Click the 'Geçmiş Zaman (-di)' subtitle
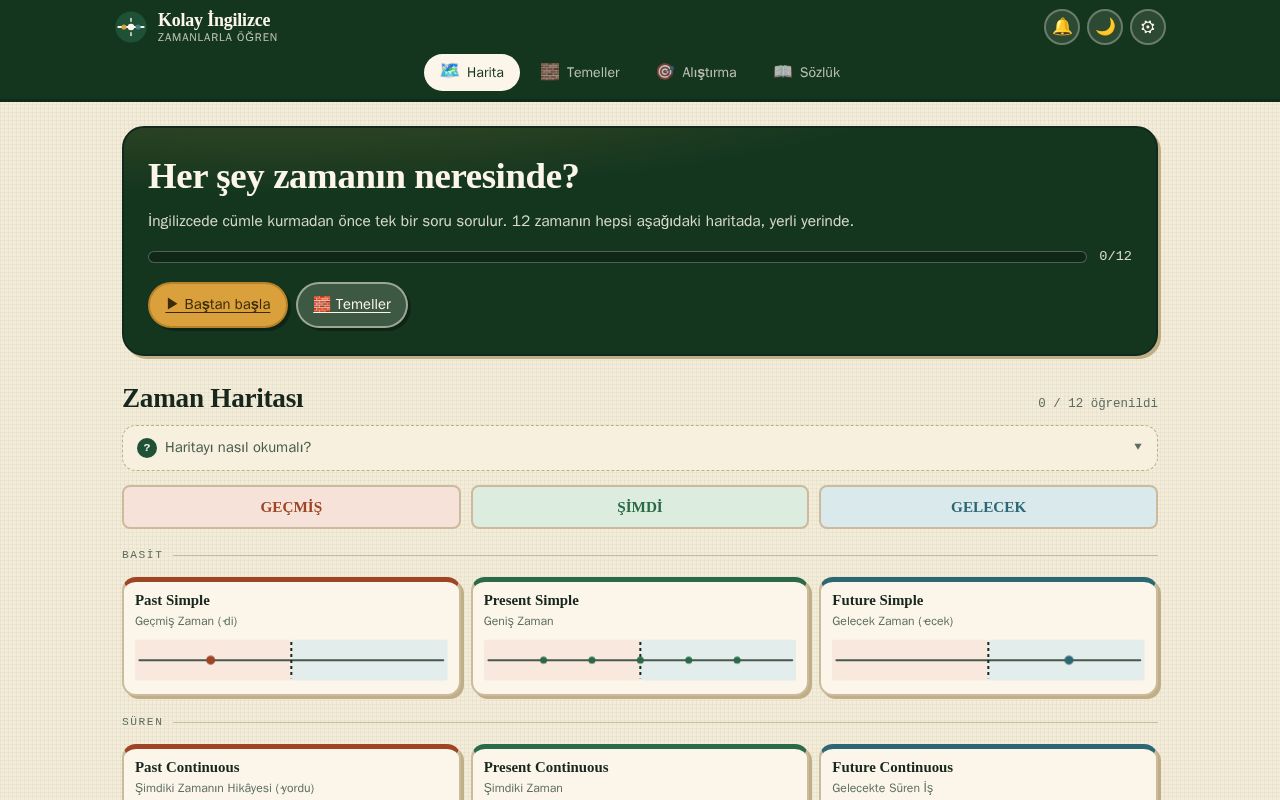This screenshot has width=1280, height=800. [x=186, y=621]
